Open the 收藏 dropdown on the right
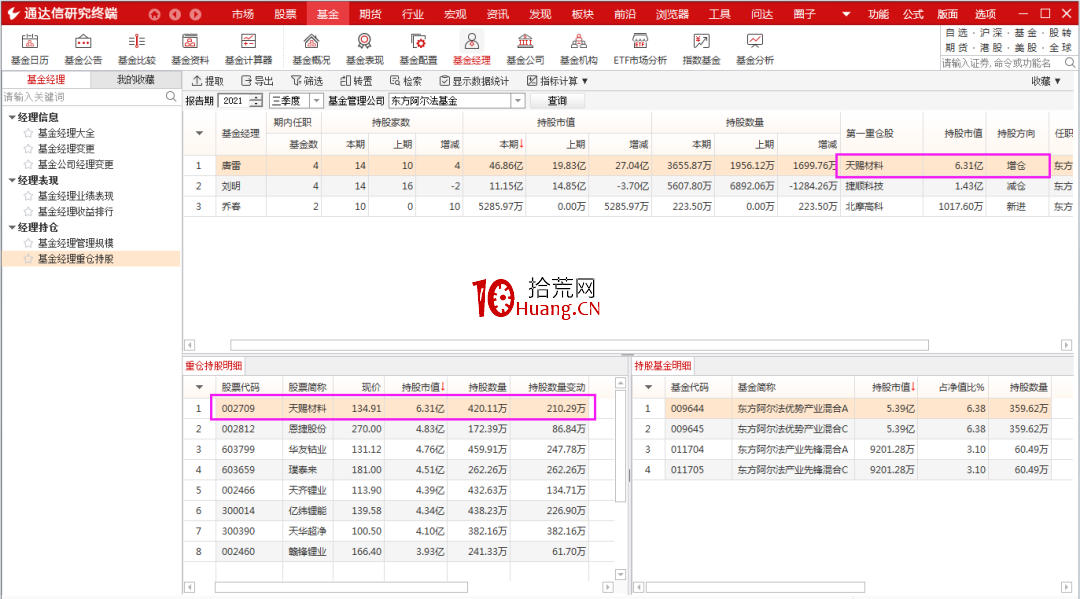 (1045, 81)
